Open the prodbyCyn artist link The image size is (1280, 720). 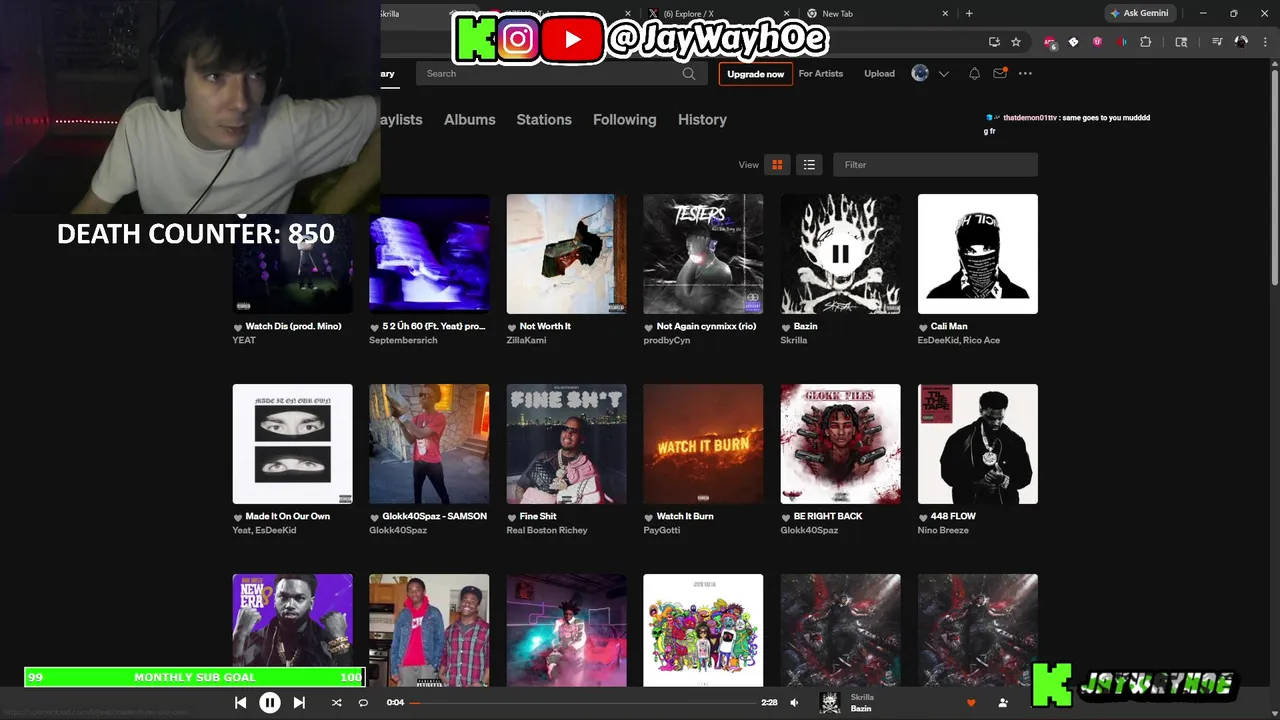tap(666, 340)
